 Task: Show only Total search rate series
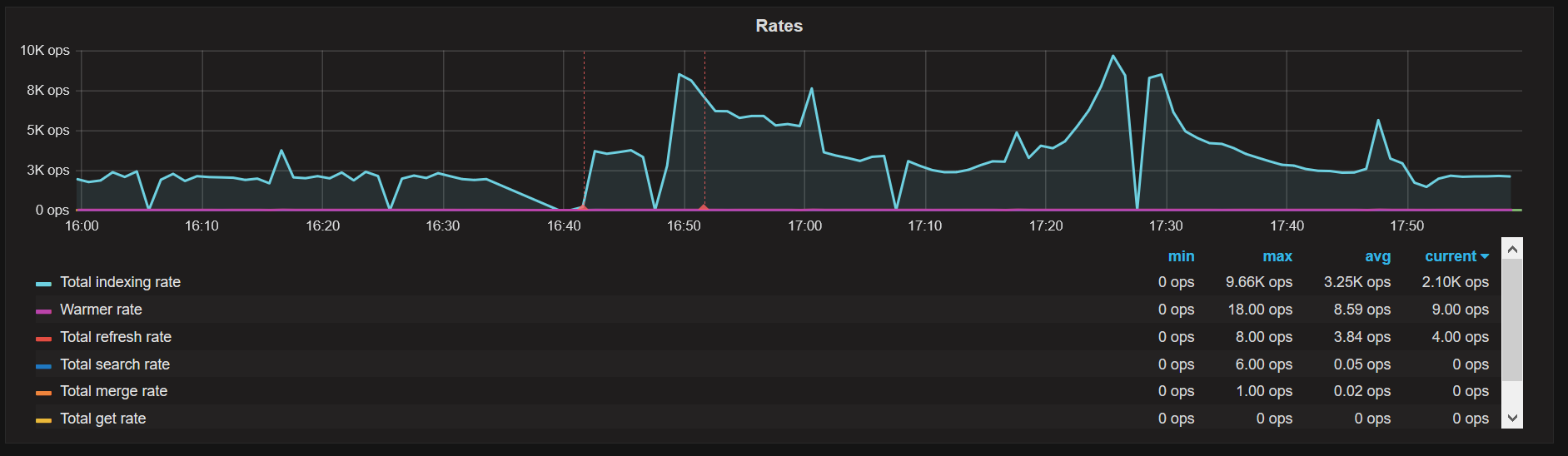pyautogui.click(x=115, y=364)
